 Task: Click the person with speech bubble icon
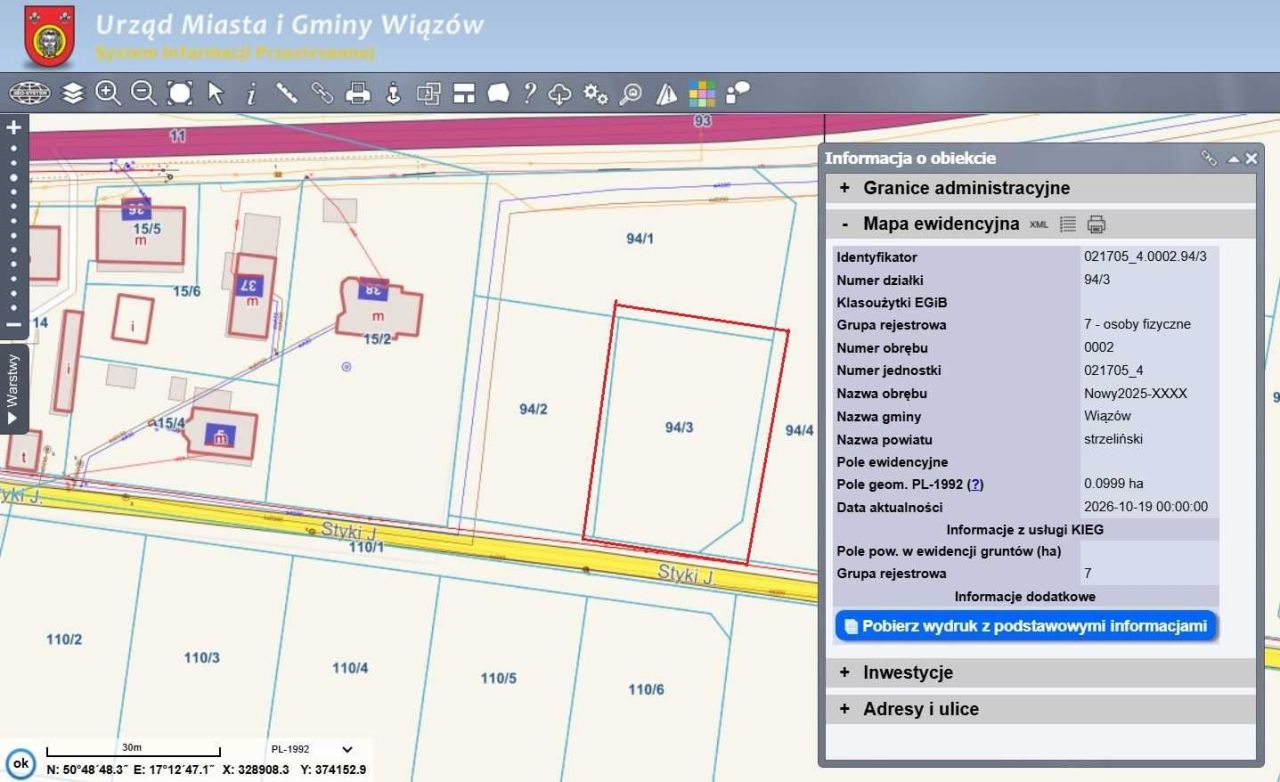[738, 93]
